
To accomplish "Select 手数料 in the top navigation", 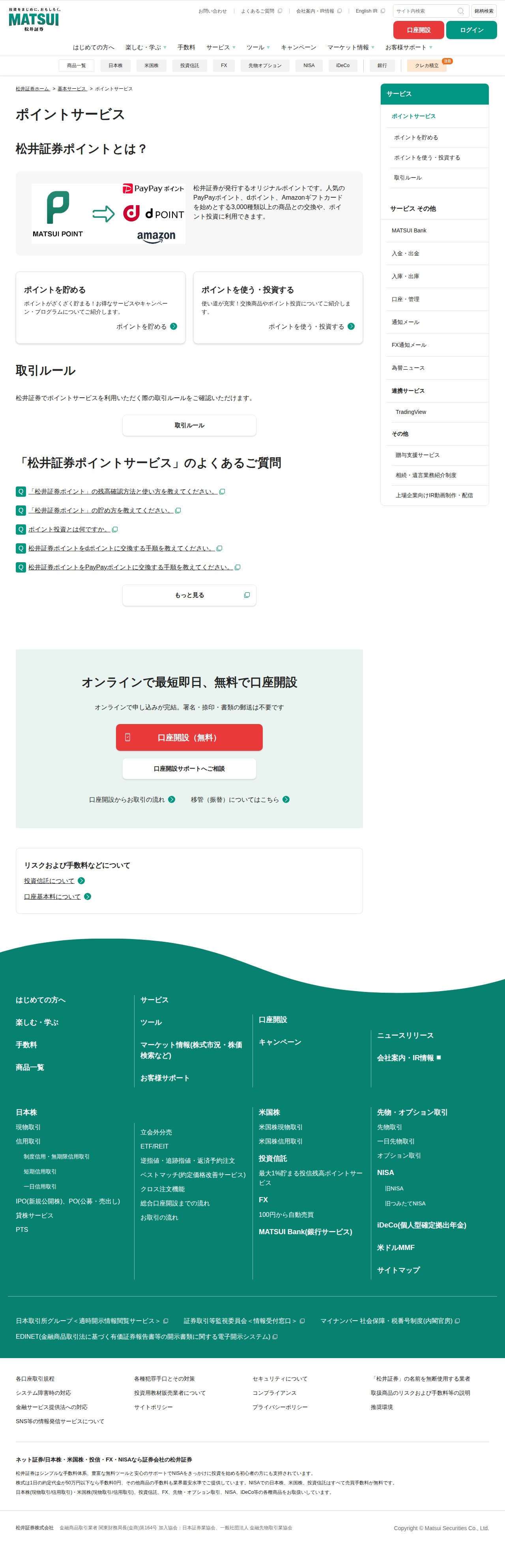I will click(186, 47).
